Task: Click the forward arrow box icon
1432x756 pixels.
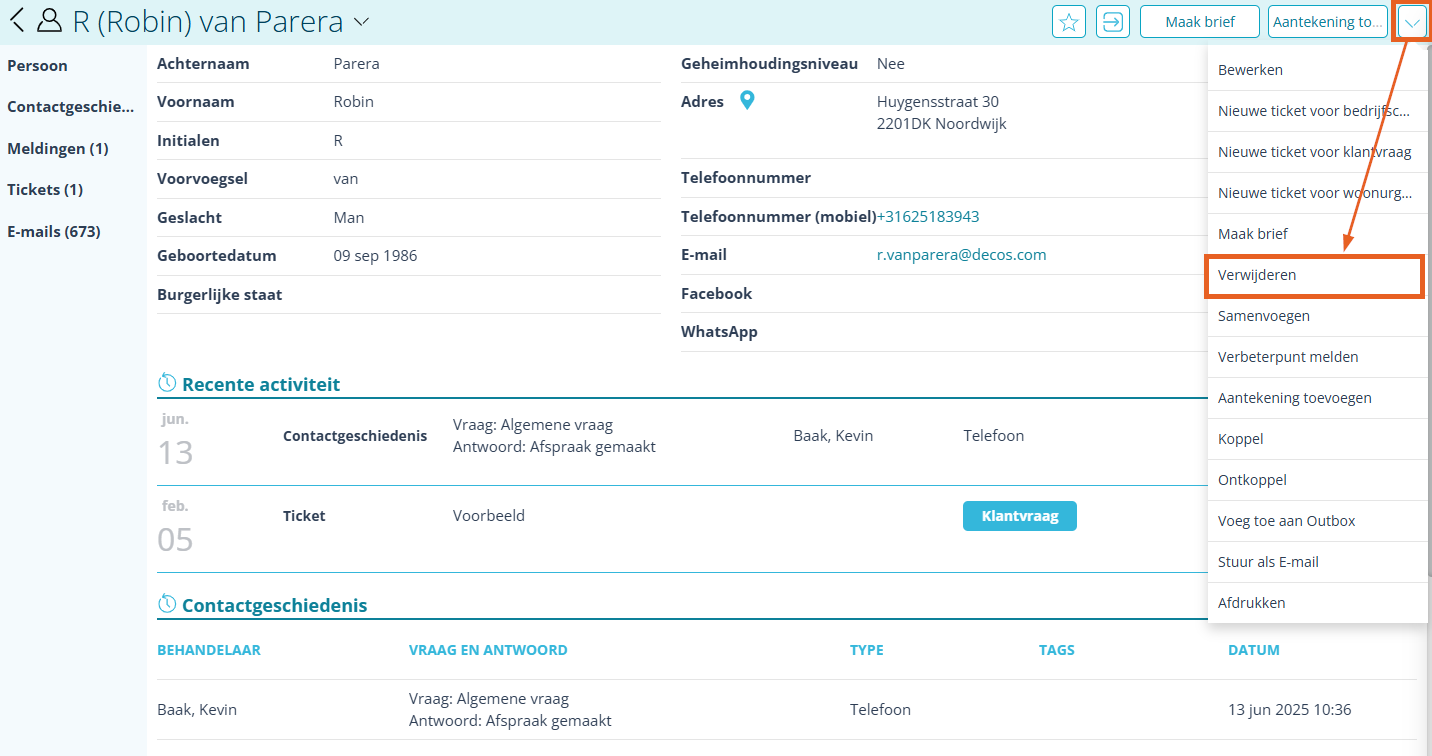Action: [x=1113, y=21]
